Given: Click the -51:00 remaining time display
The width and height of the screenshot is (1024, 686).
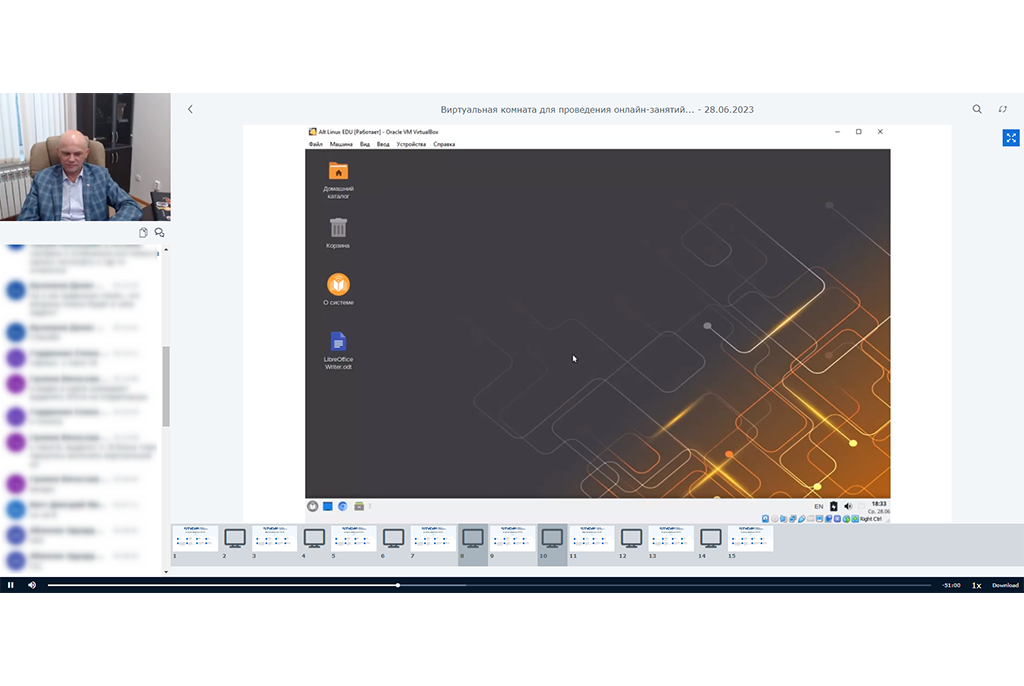Looking at the screenshot, I should [952, 585].
